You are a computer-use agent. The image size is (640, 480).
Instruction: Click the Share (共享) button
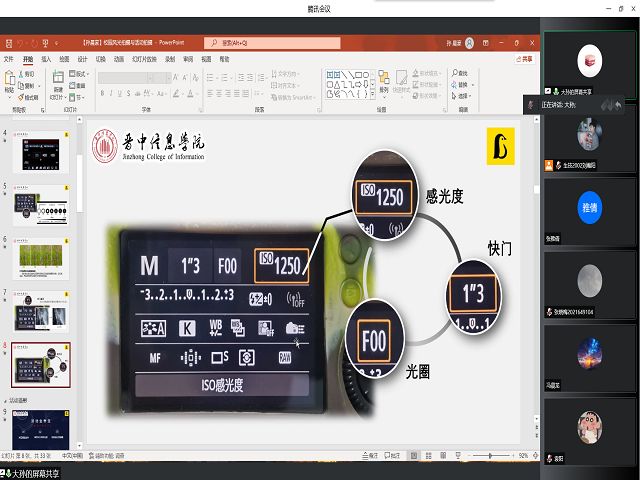[x=524, y=59]
